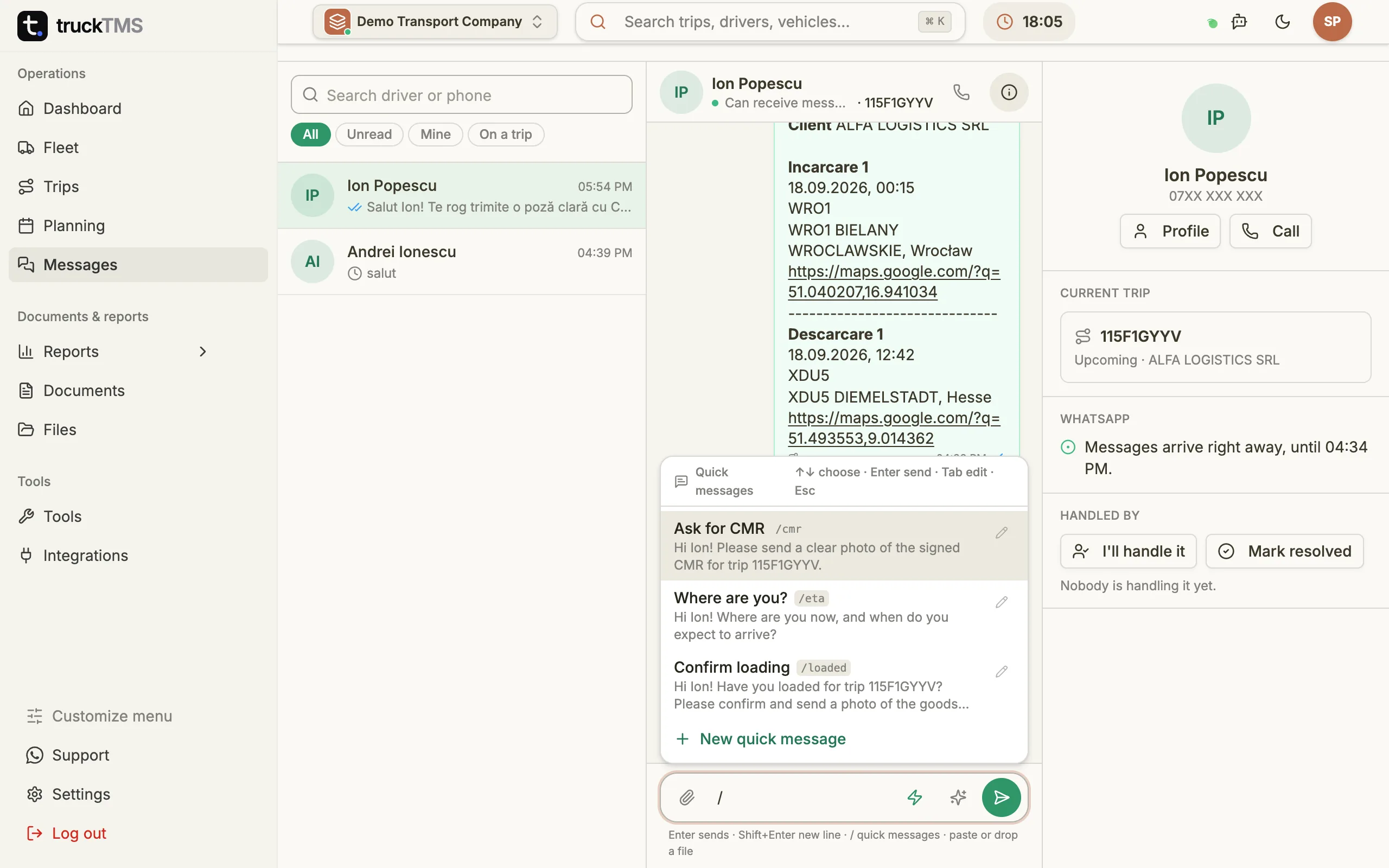Mark conversation as resolved

pyautogui.click(x=1284, y=551)
